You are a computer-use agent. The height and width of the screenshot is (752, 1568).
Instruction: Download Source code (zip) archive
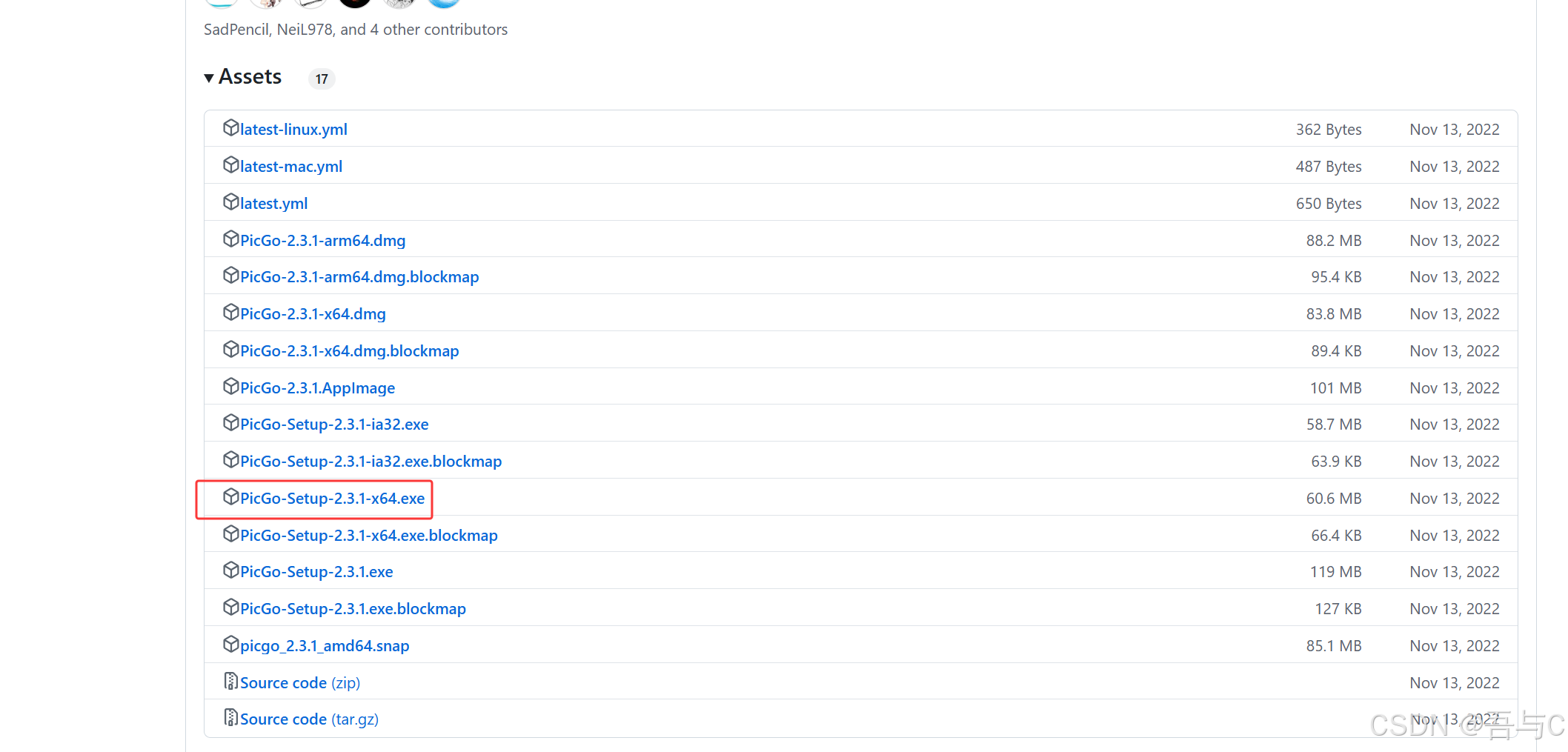point(300,683)
